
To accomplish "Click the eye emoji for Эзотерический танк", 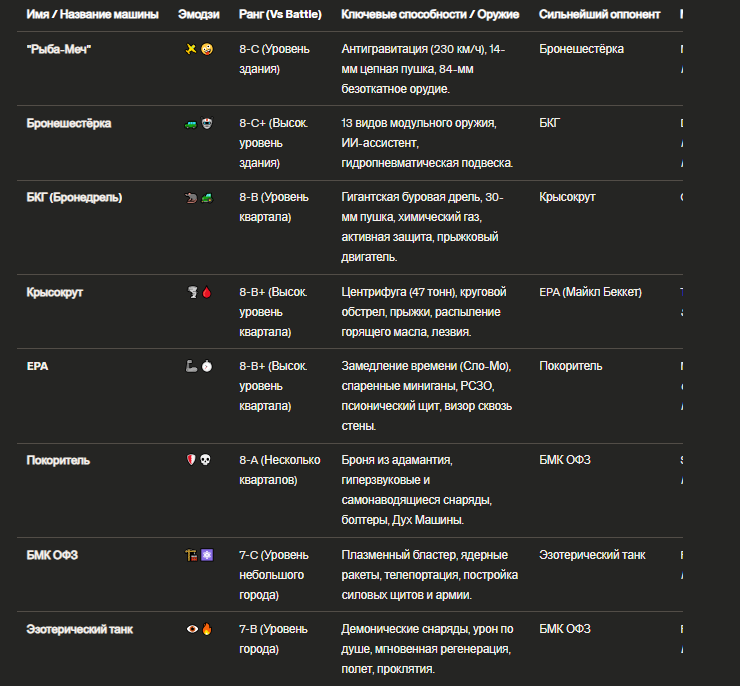I will (x=192, y=629).
